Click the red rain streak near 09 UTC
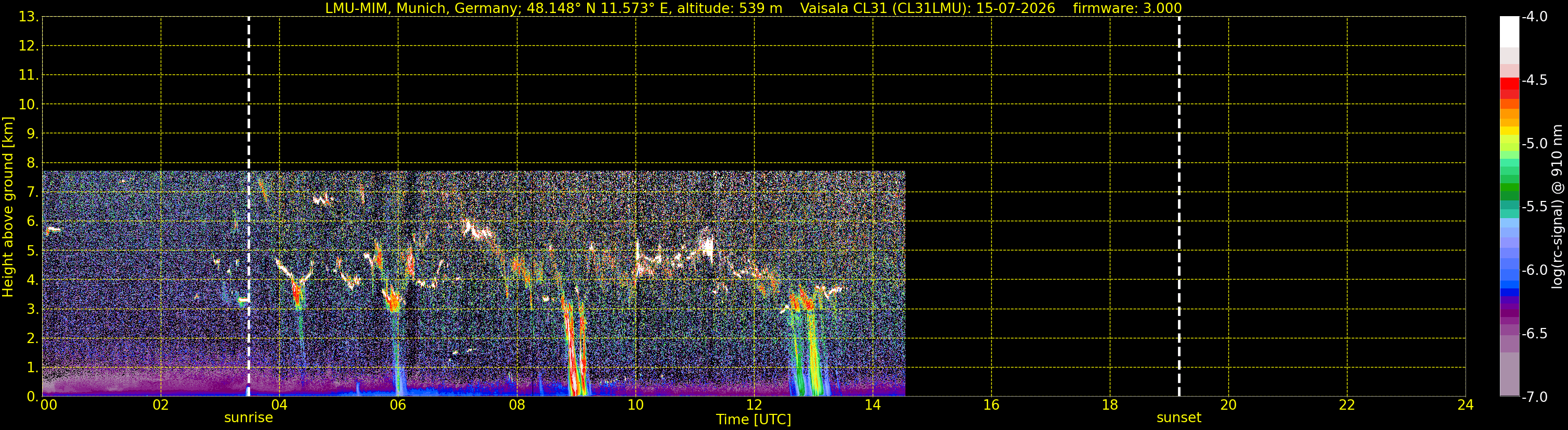 [x=575, y=347]
